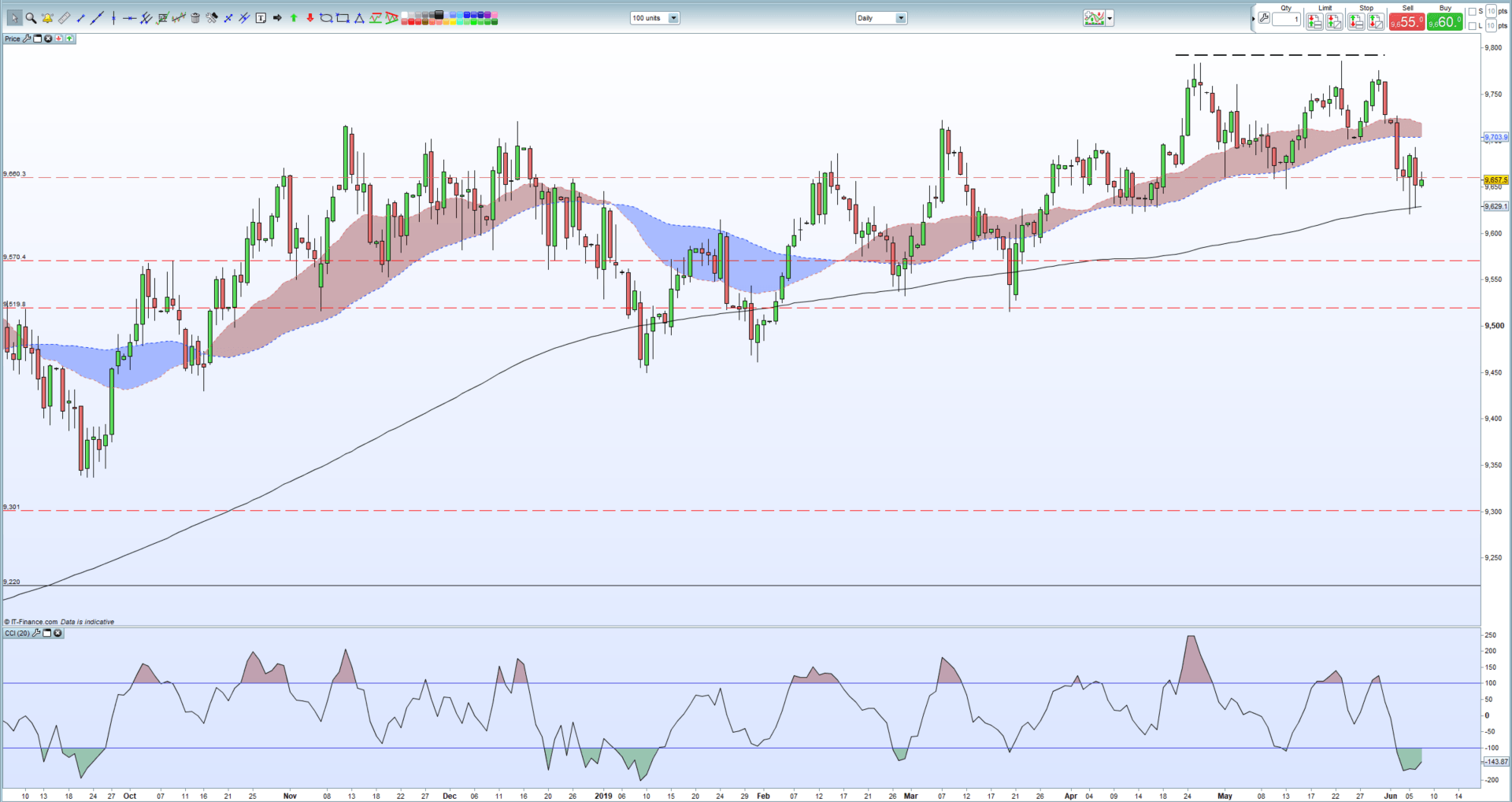
Task: Maximize the Price panel window
Action: tap(37, 39)
